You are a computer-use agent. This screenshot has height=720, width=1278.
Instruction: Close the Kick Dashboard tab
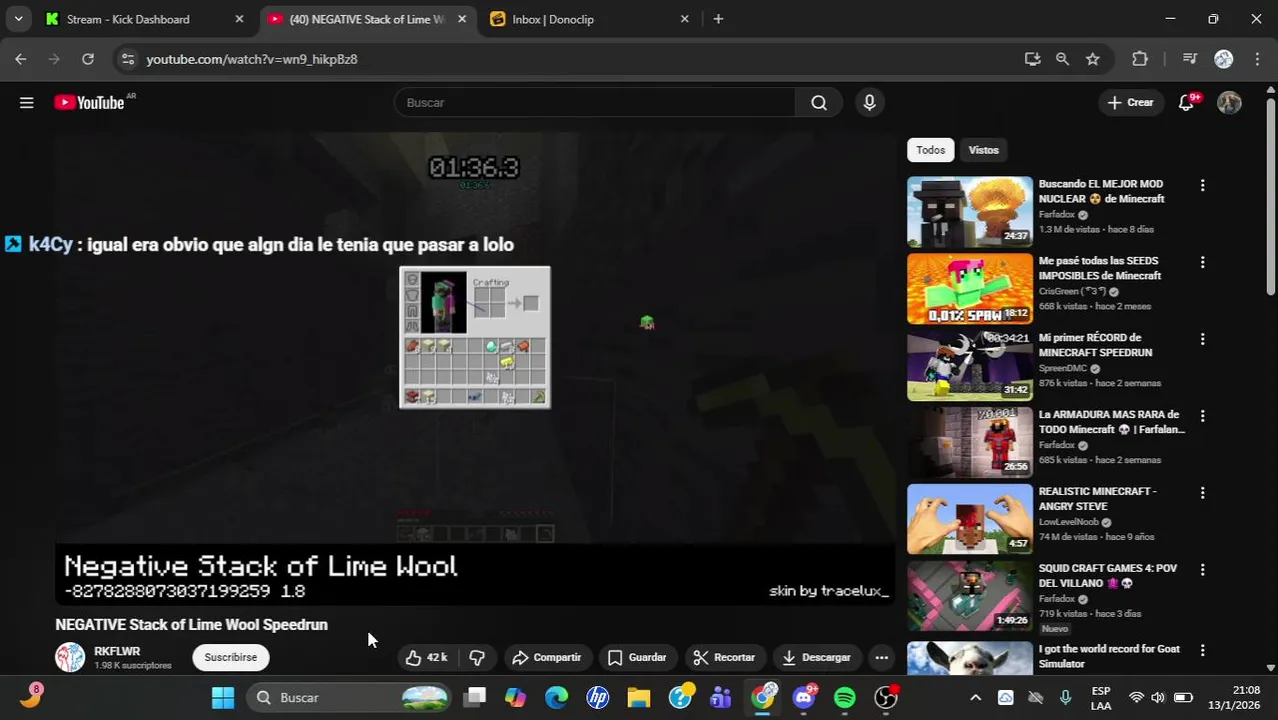click(x=239, y=19)
